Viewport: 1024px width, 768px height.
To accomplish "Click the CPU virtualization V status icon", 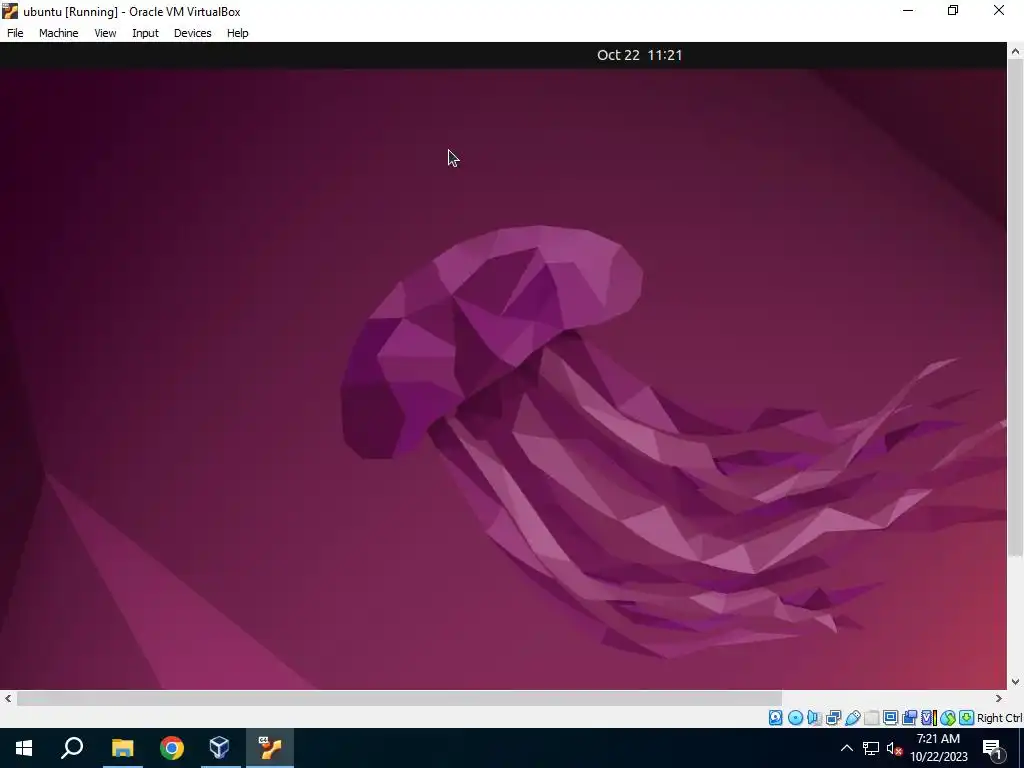I will pyautogui.click(x=929, y=718).
